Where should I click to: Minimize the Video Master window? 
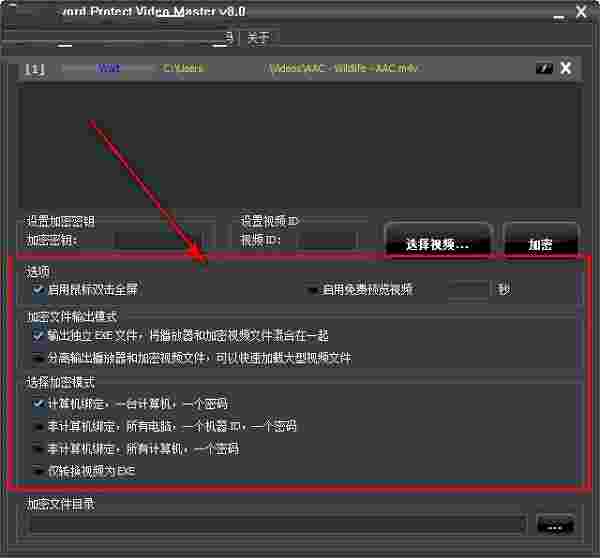559,16
